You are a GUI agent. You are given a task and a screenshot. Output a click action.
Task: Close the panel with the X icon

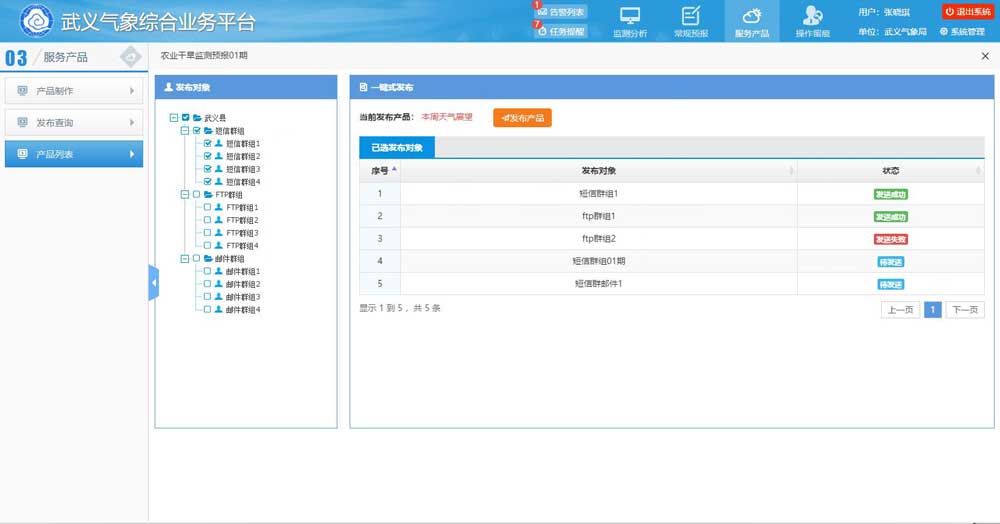tap(985, 57)
